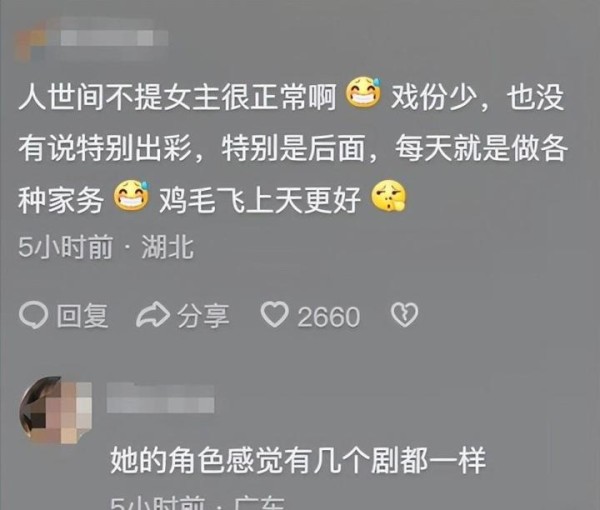Click the 2660 like count

(329, 317)
